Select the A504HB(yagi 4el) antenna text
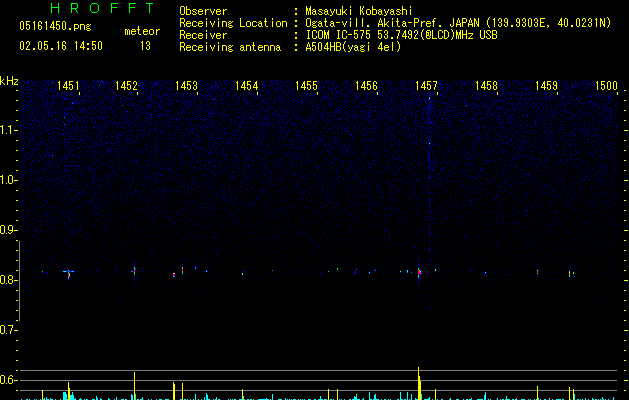 [x=353, y=47]
